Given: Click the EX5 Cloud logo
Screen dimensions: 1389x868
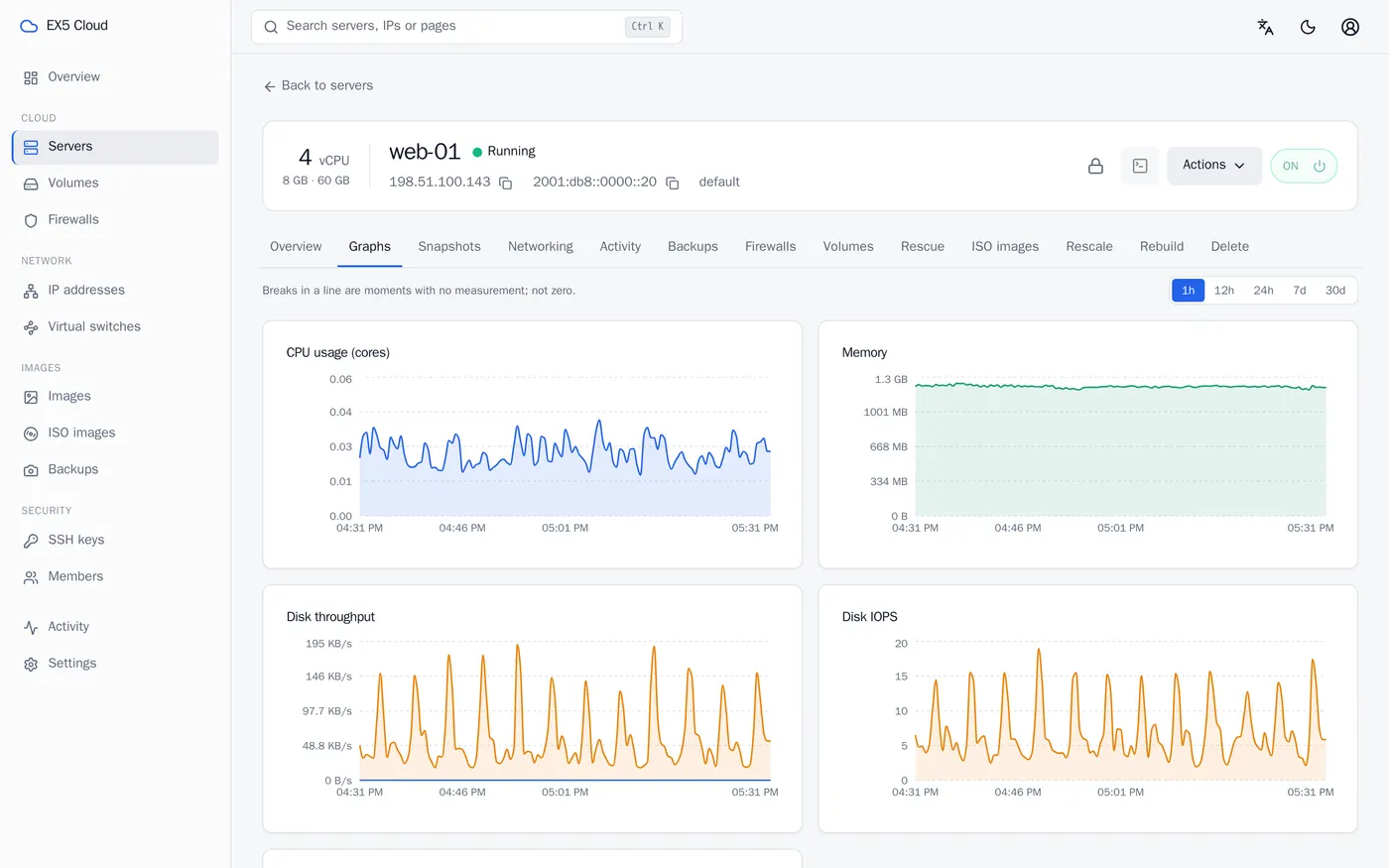Looking at the screenshot, I should click(64, 26).
